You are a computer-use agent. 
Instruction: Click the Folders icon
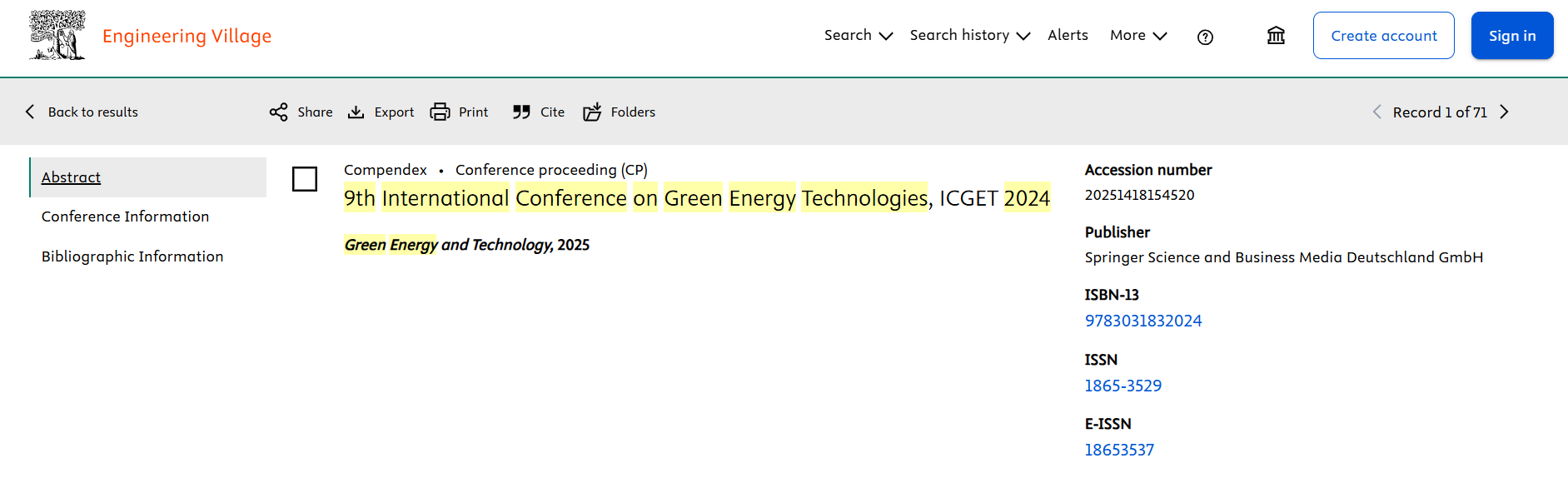coord(592,112)
